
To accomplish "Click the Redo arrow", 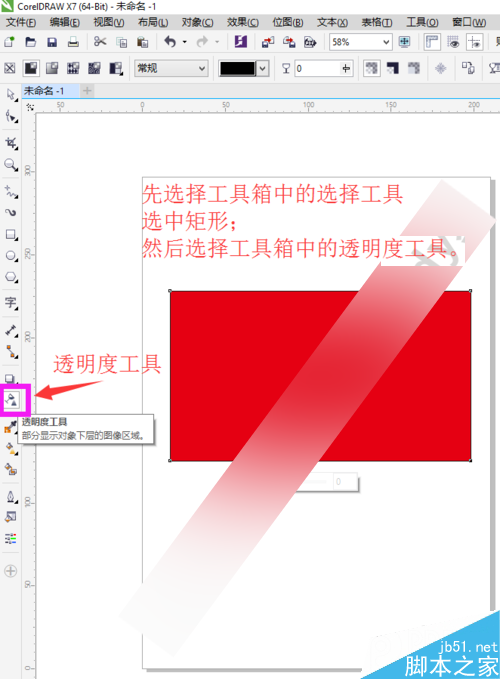I will point(202,42).
